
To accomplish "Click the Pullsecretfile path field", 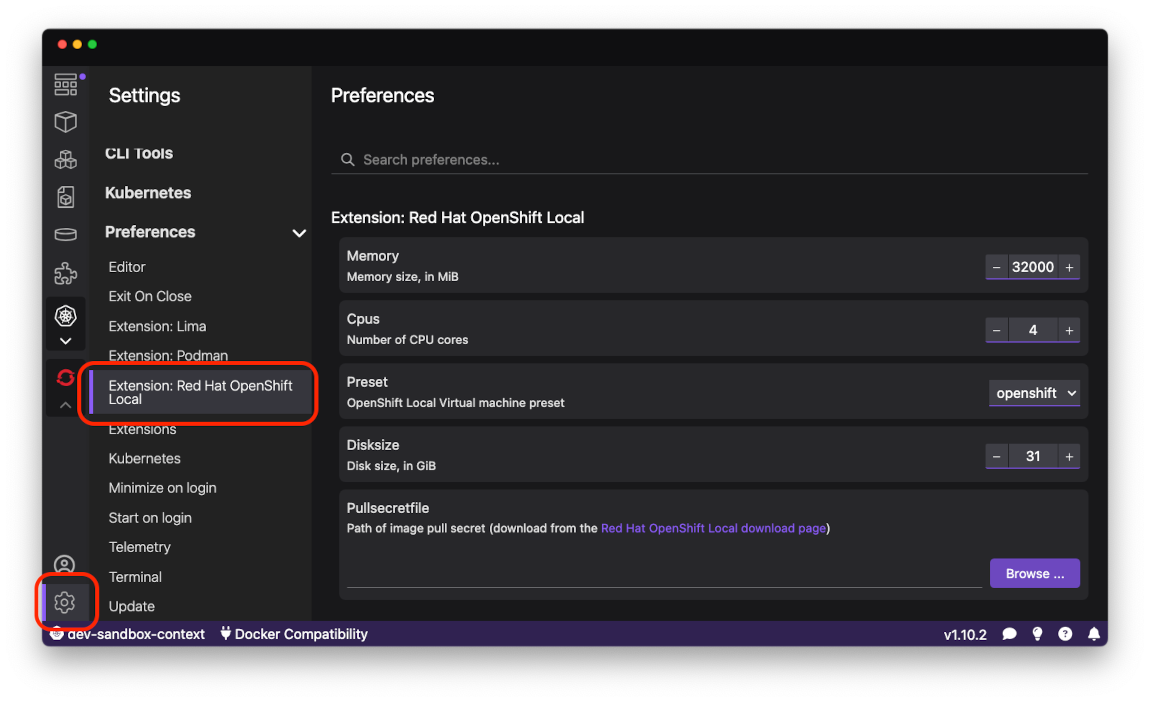I will coord(664,574).
